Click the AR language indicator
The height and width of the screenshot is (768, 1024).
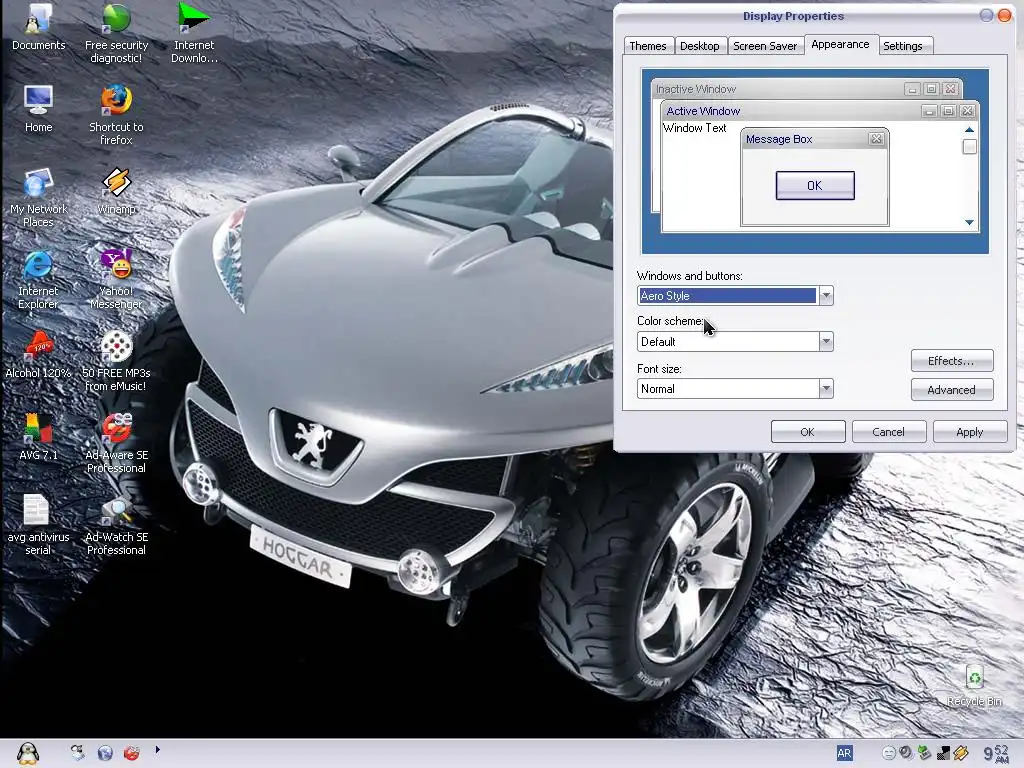coord(844,753)
